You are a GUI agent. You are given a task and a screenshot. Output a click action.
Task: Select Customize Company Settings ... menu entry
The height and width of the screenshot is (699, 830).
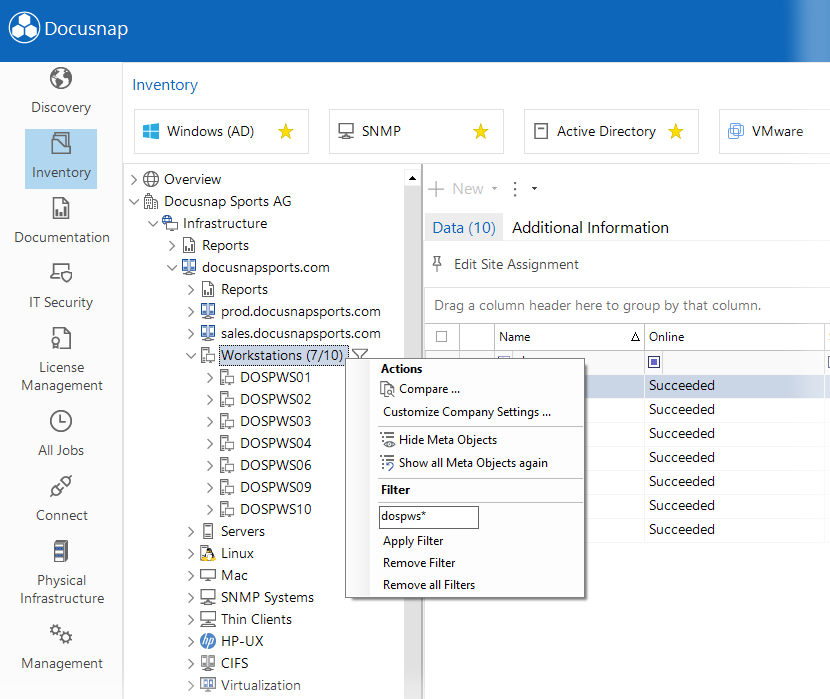click(467, 412)
